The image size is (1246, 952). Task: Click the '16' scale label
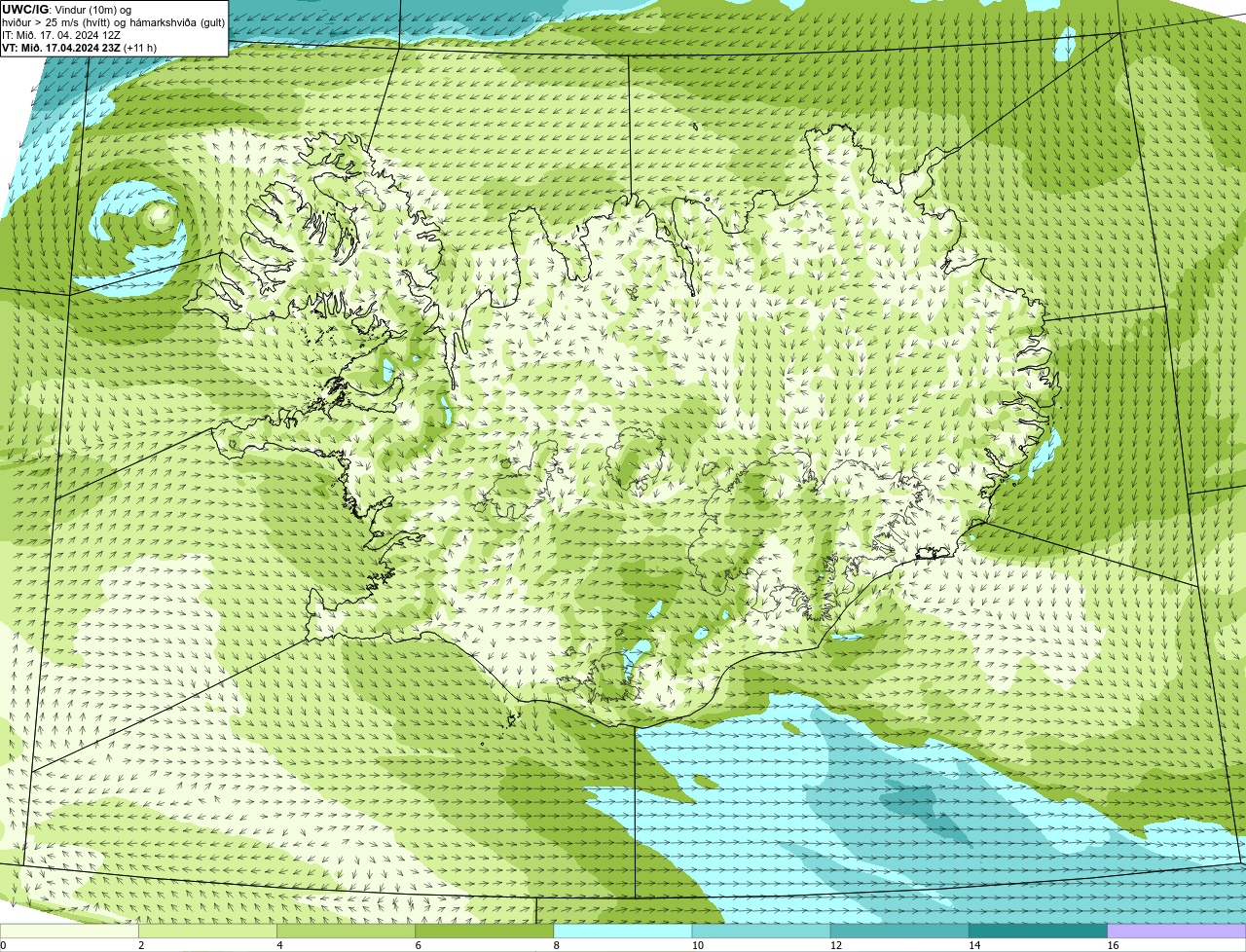coord(1112,945)
